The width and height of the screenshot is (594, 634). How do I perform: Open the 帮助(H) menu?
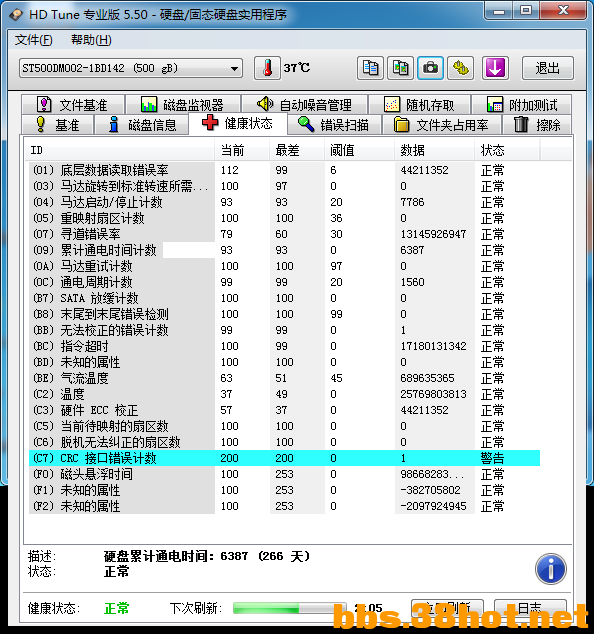tap(91, 40)
